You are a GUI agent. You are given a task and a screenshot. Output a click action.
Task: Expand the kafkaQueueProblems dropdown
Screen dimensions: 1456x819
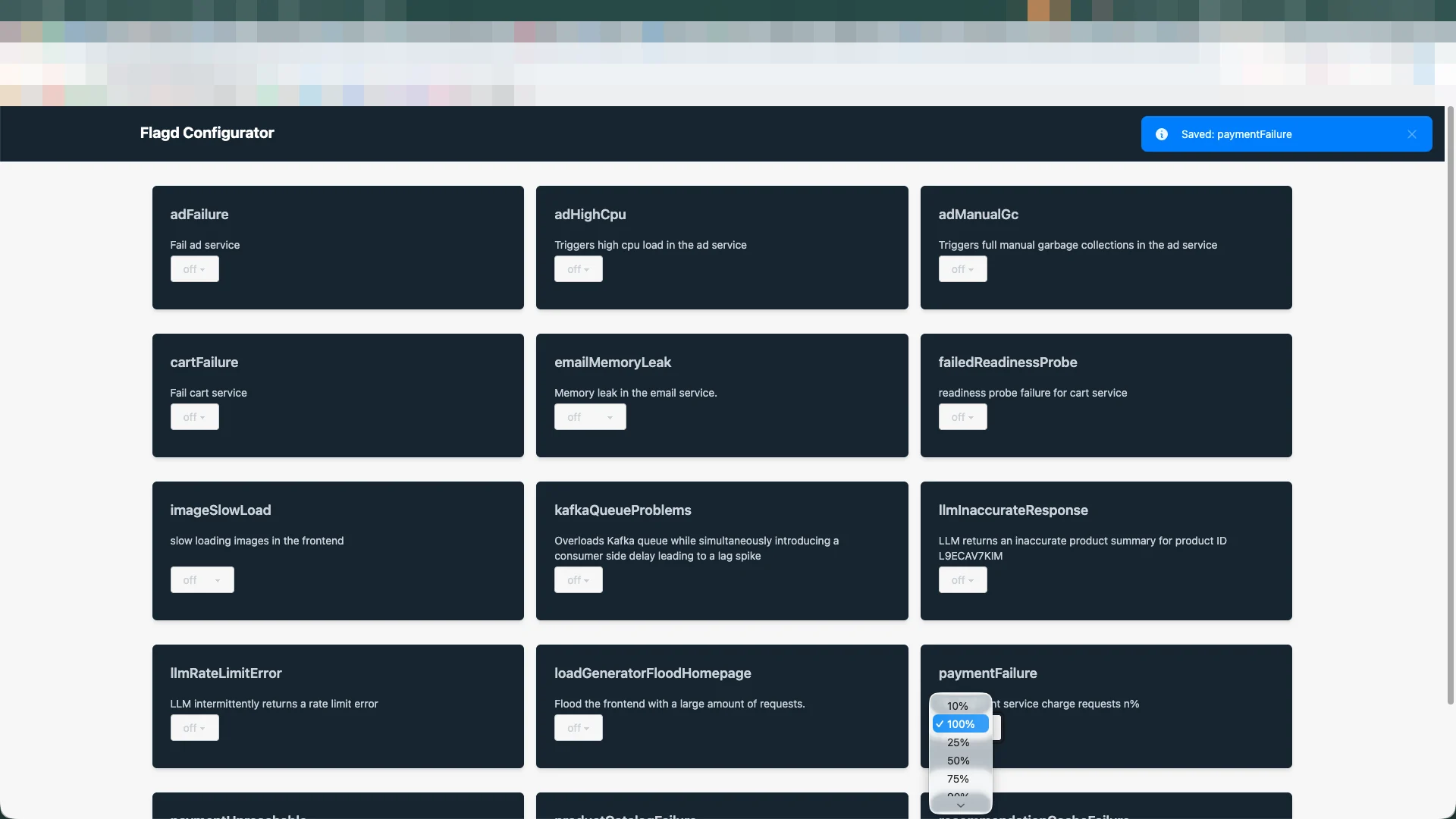(579, 580)
